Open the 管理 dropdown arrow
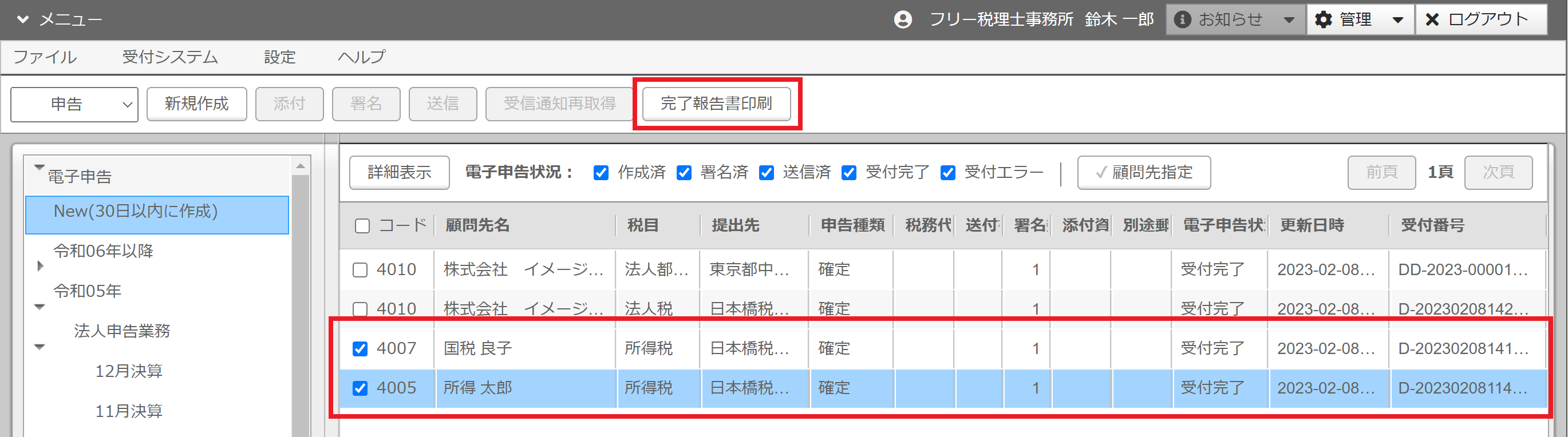Screen dimensions: 1568x437 [x=1398, y=20]
